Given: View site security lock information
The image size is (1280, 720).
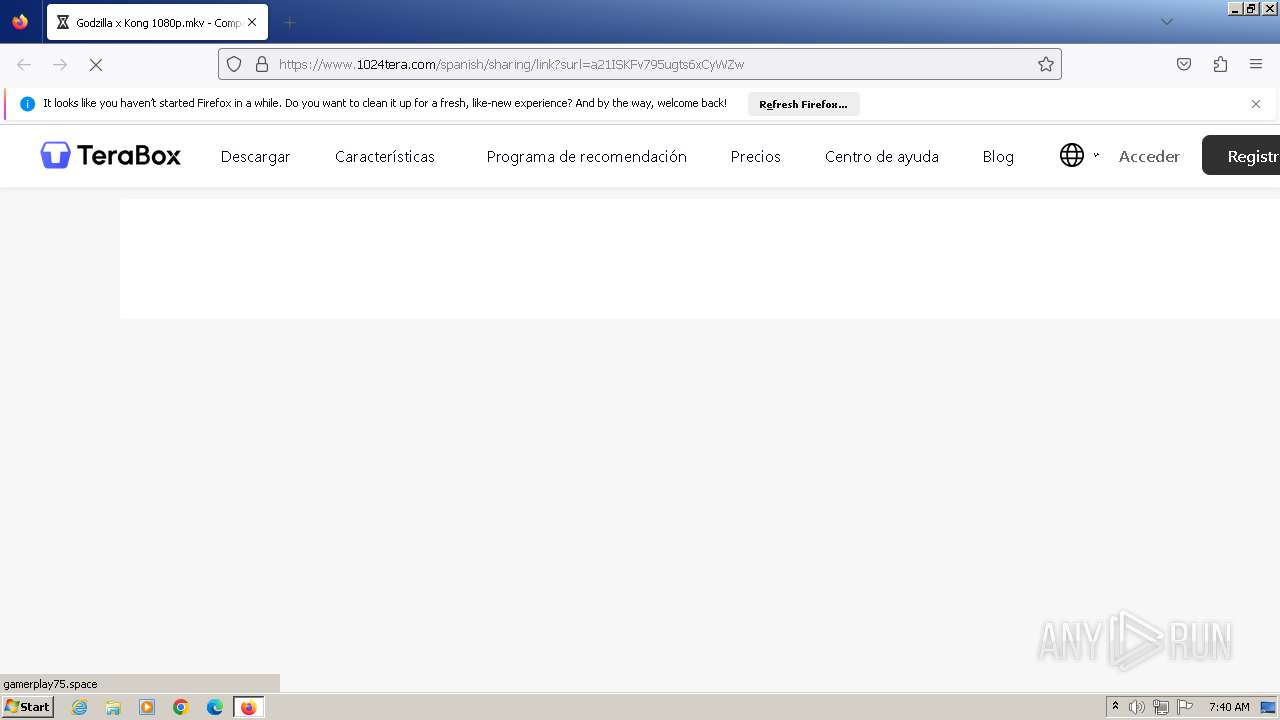Looking at the screenshot, I should pos(262,64).
